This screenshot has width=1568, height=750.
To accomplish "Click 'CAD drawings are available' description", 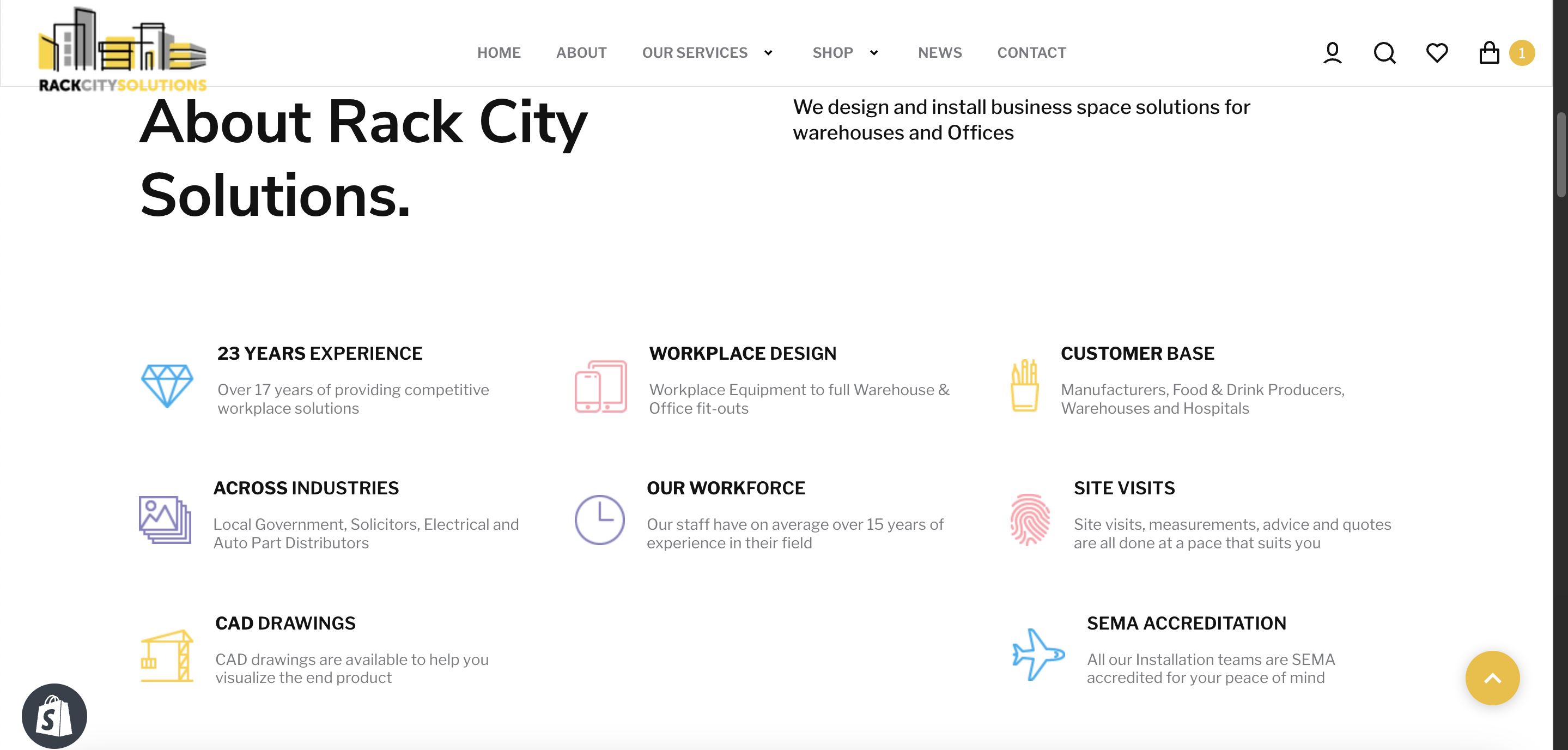I will pos(352,668).
